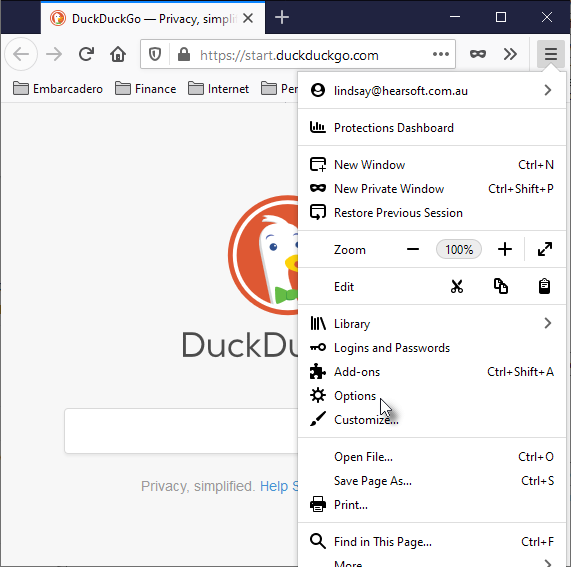The width and height of the screenshot is (571, 567).
Task: Open the Embarcadero bookmarks folder
Action: tap(58, 88)
